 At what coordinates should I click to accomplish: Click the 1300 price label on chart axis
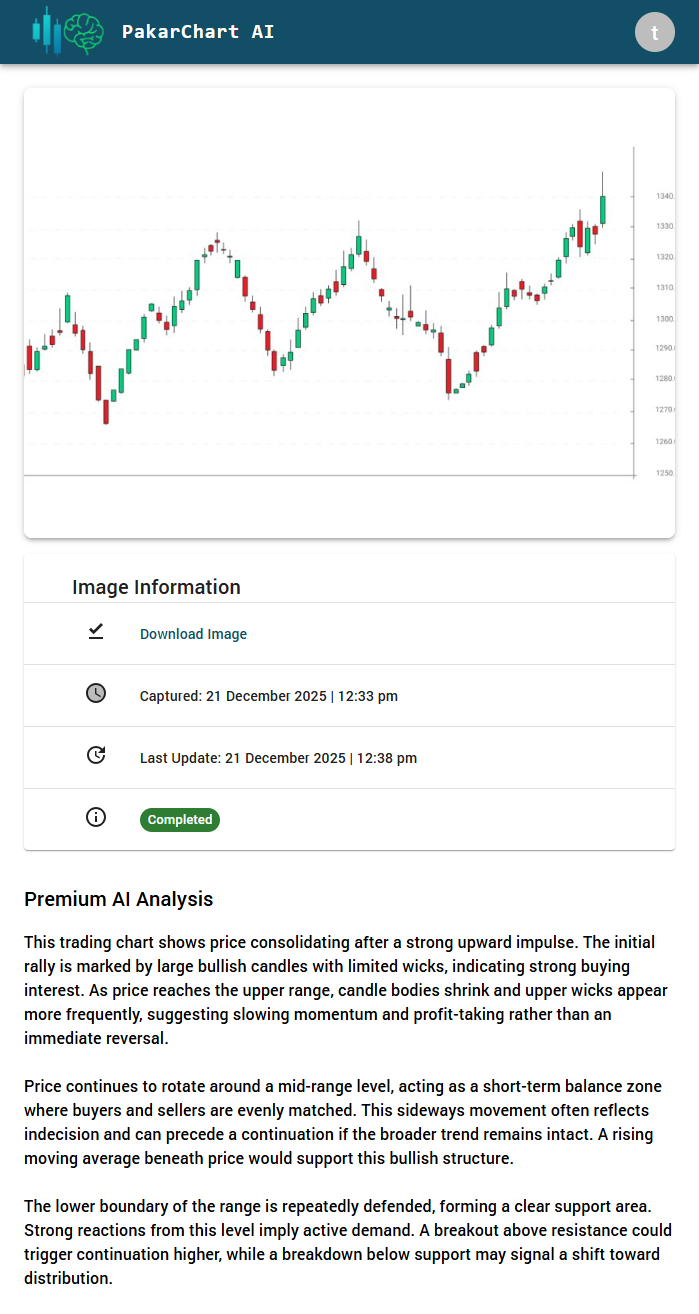[x=665, y=319]
